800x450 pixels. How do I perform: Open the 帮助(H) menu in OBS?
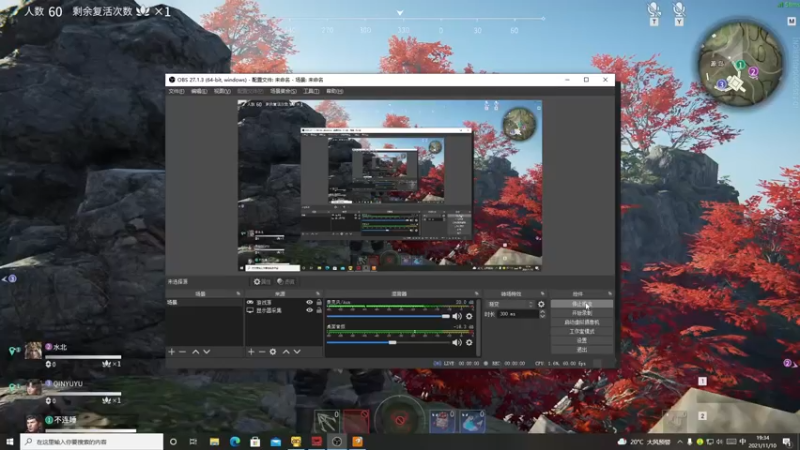pos(335,91)
